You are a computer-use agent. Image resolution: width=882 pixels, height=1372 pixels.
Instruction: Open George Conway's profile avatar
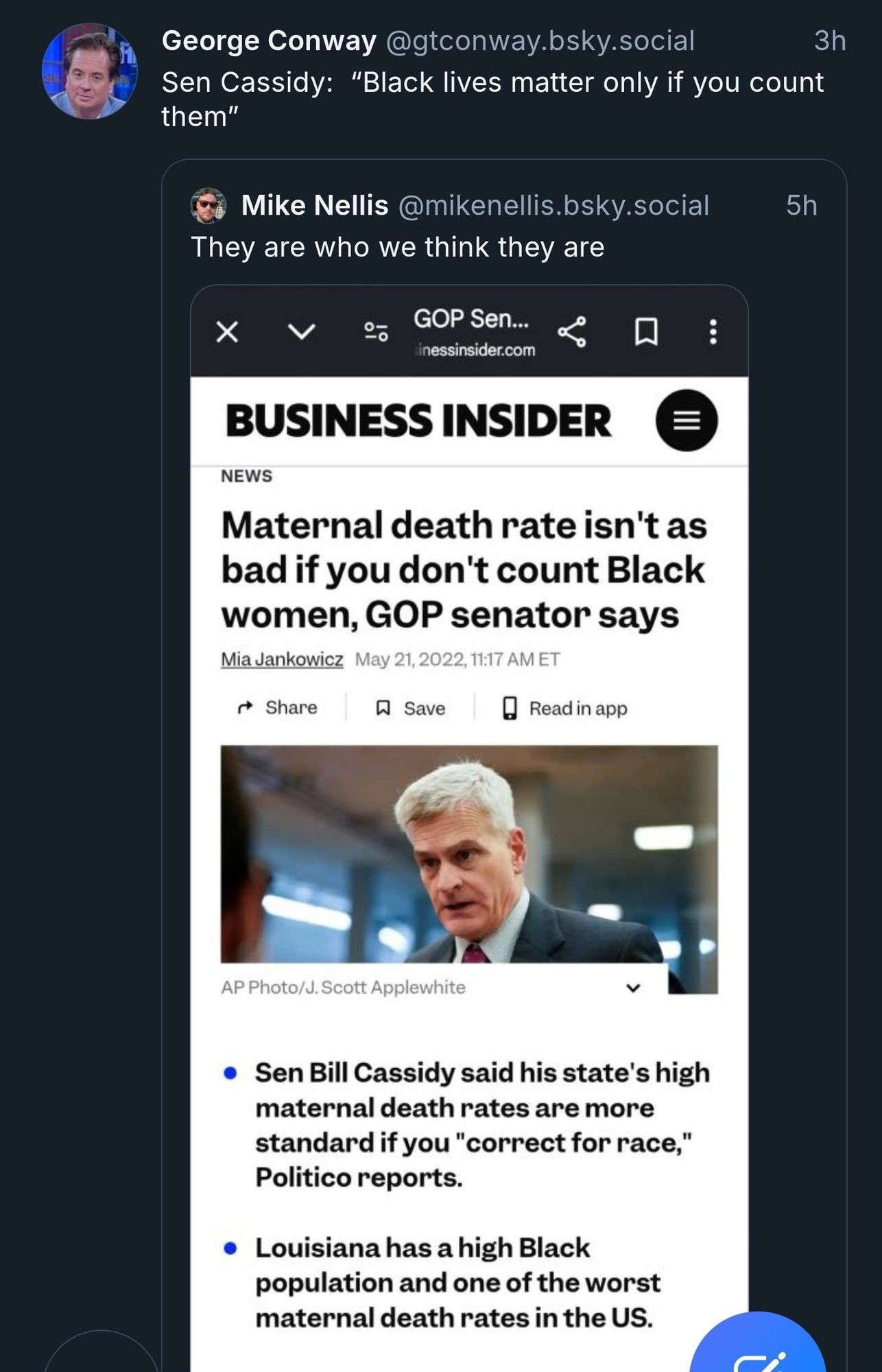(x=90, y=71)
